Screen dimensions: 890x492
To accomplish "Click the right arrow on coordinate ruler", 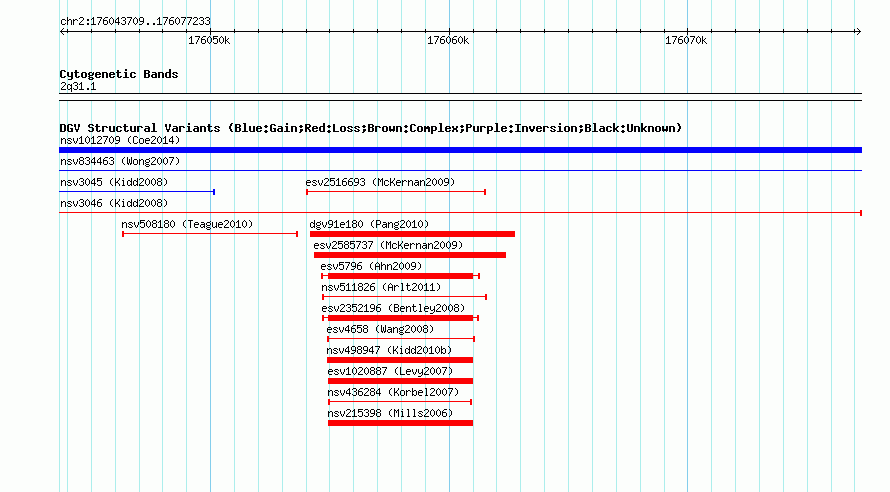I will pos(858,31).
